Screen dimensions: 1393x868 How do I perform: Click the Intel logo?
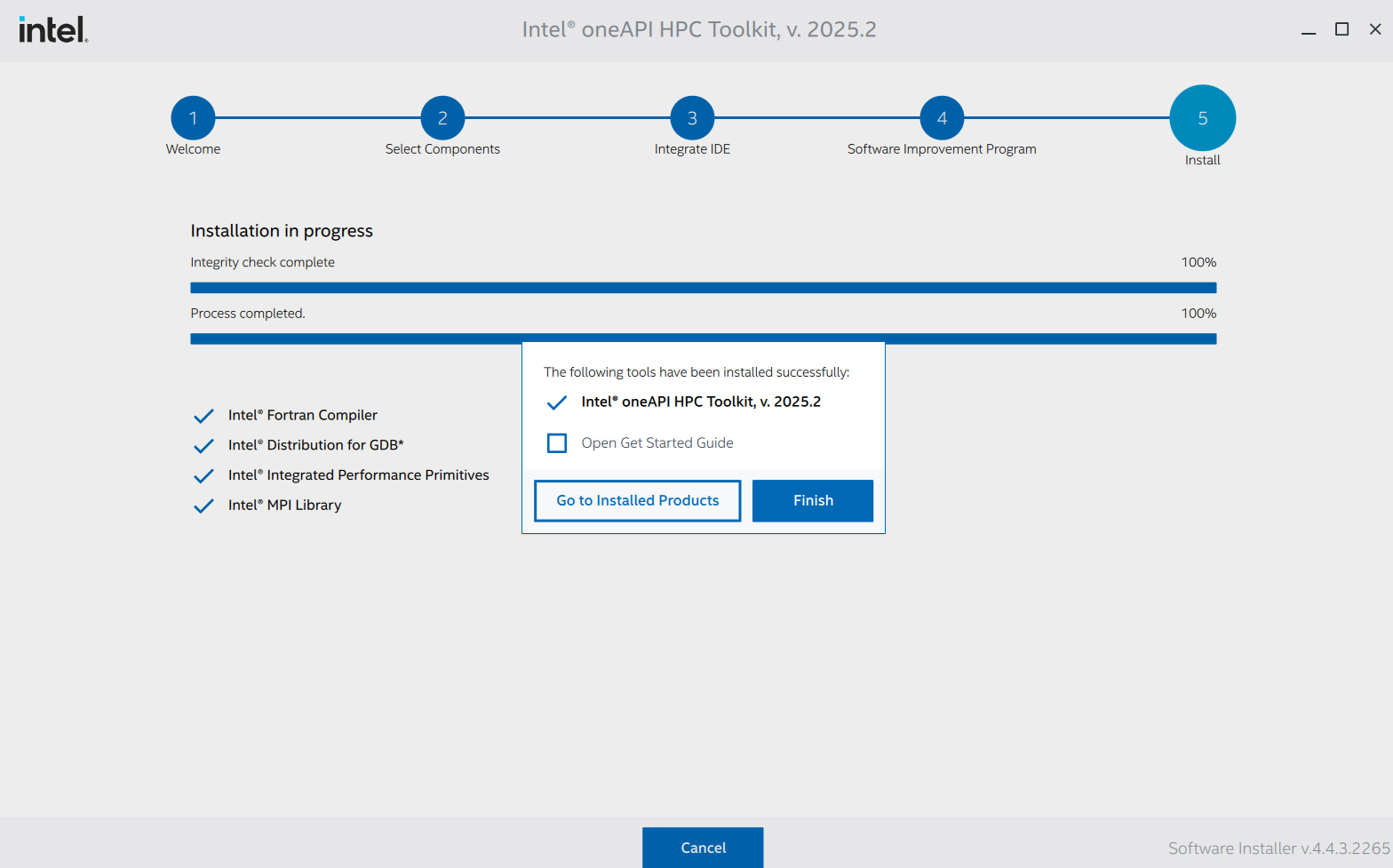pos(53,29)
